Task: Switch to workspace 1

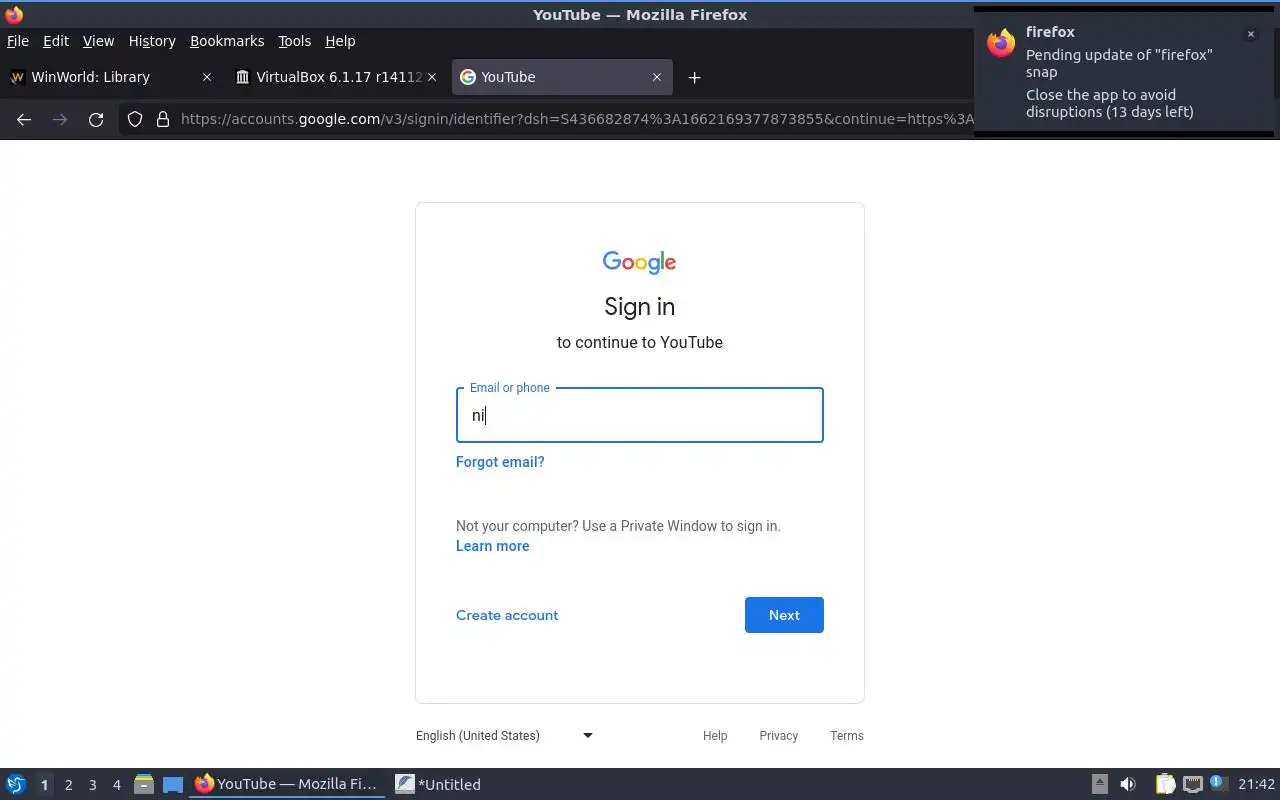Action: coord(44,785)
